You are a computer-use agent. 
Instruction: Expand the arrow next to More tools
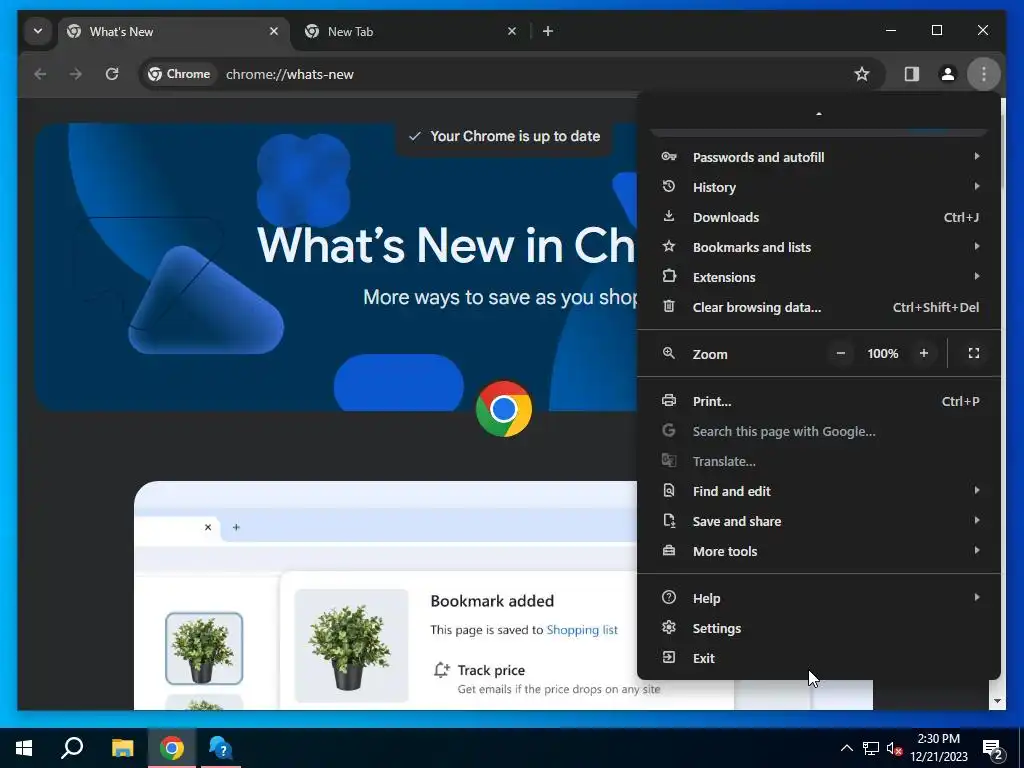tap(977, 551)
